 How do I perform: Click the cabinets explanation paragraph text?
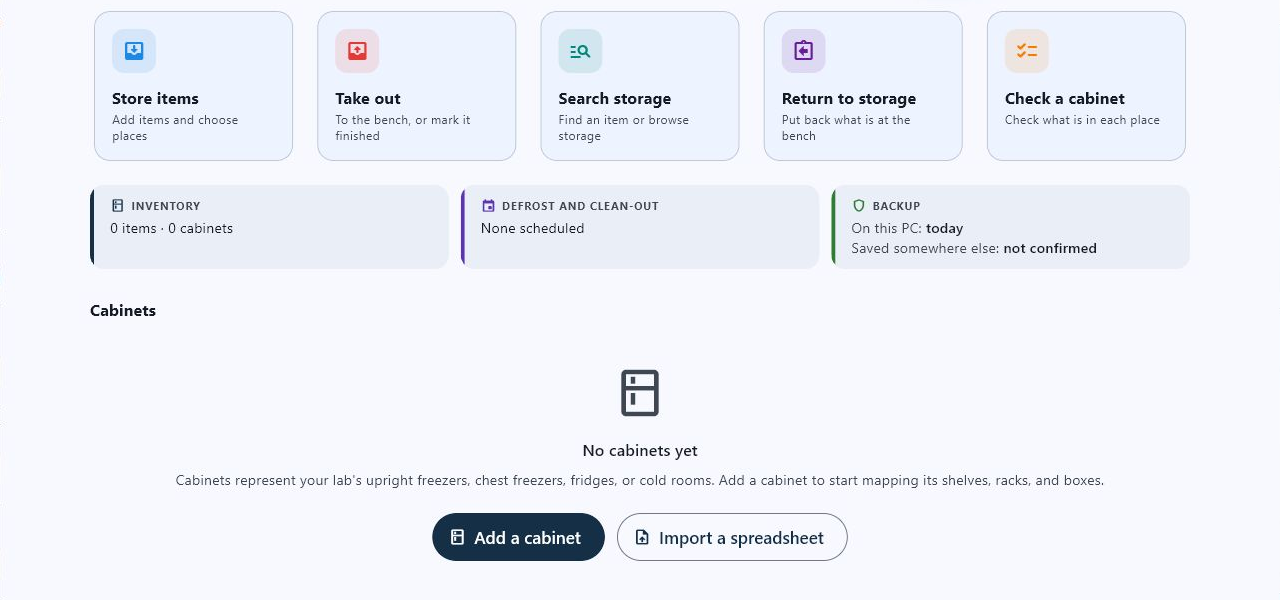click(x=640, y=480)
